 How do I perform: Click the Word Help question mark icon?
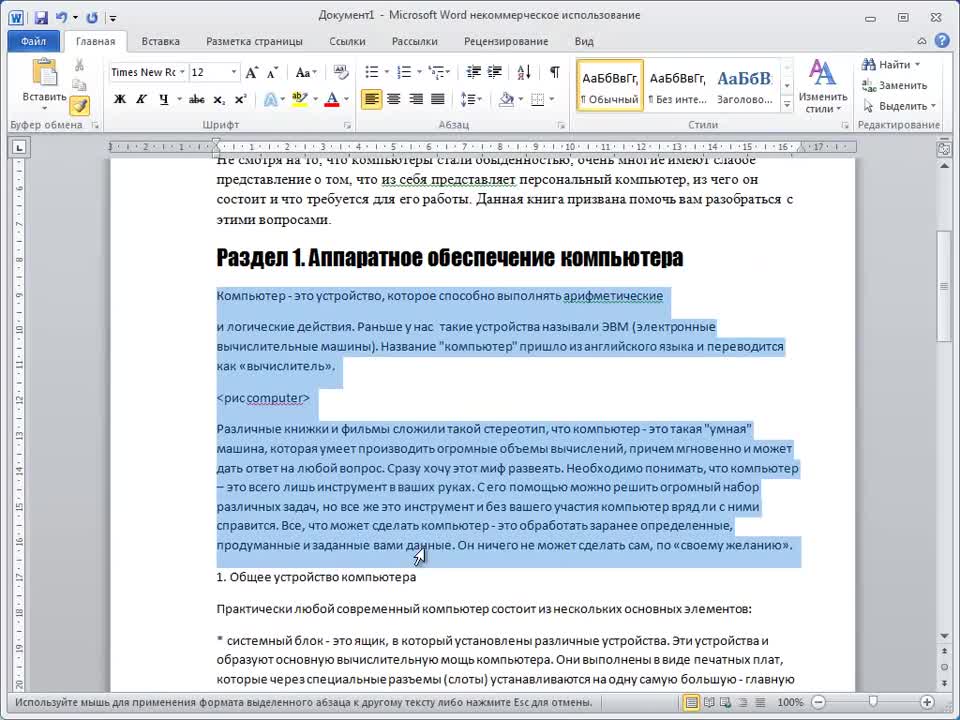942,41
